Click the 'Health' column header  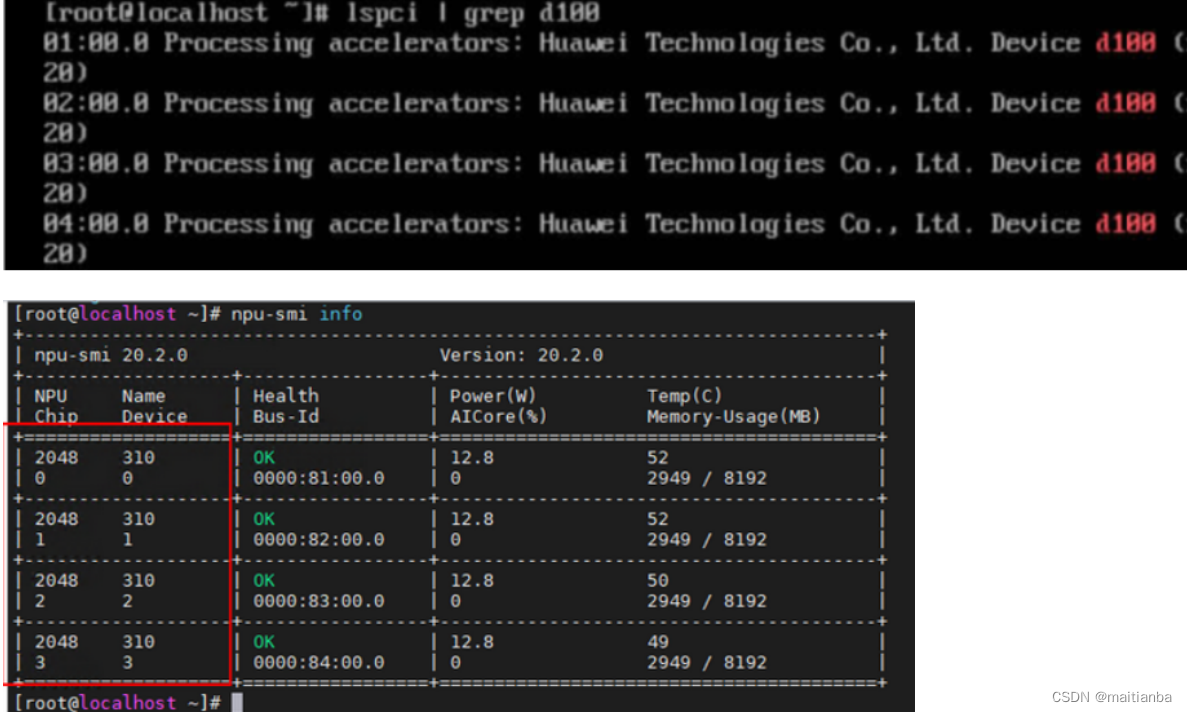(x=285, y=396)
